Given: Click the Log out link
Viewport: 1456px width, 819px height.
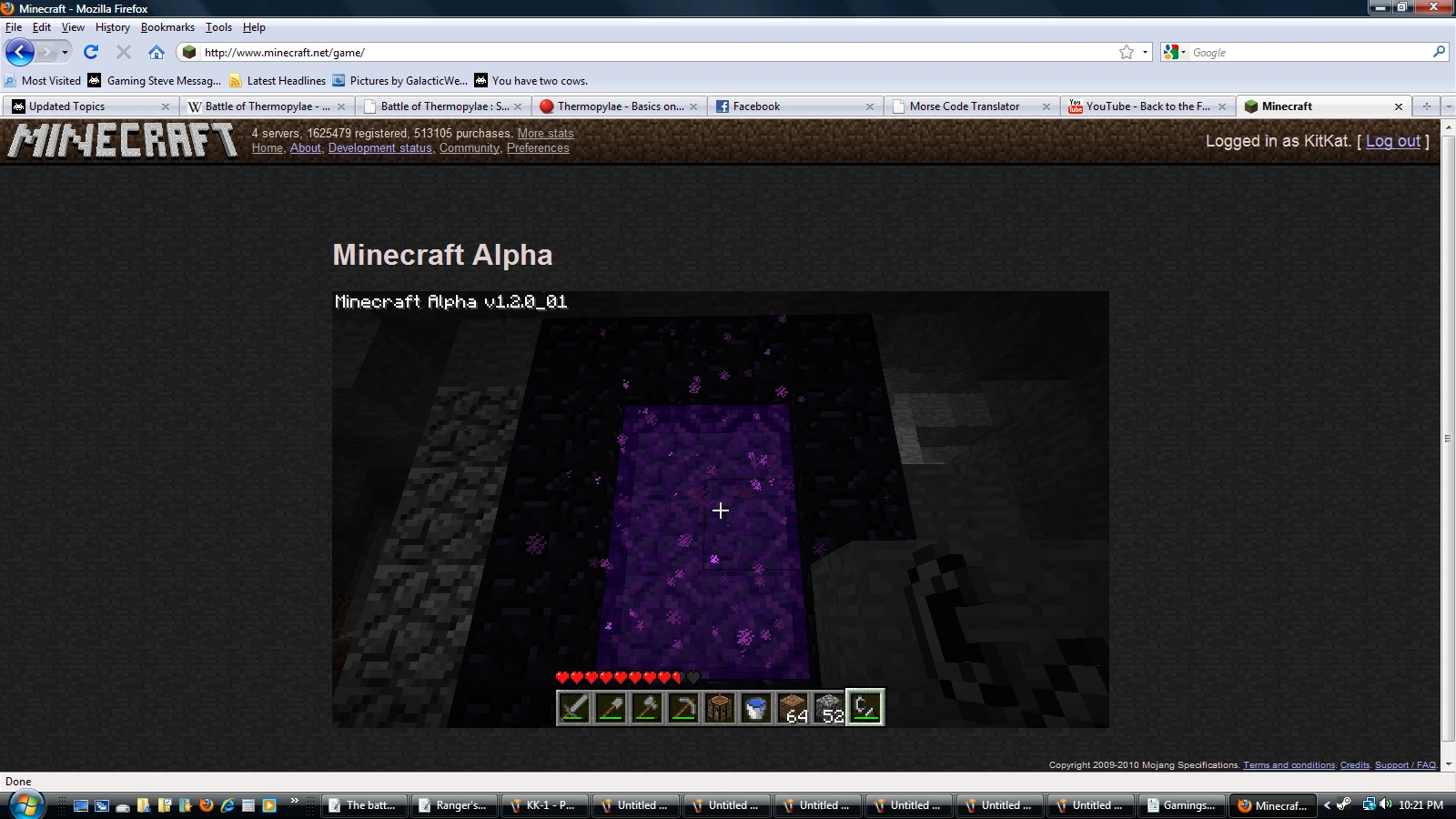Looking at the screenshot, I should click(x=1393, y=141).
